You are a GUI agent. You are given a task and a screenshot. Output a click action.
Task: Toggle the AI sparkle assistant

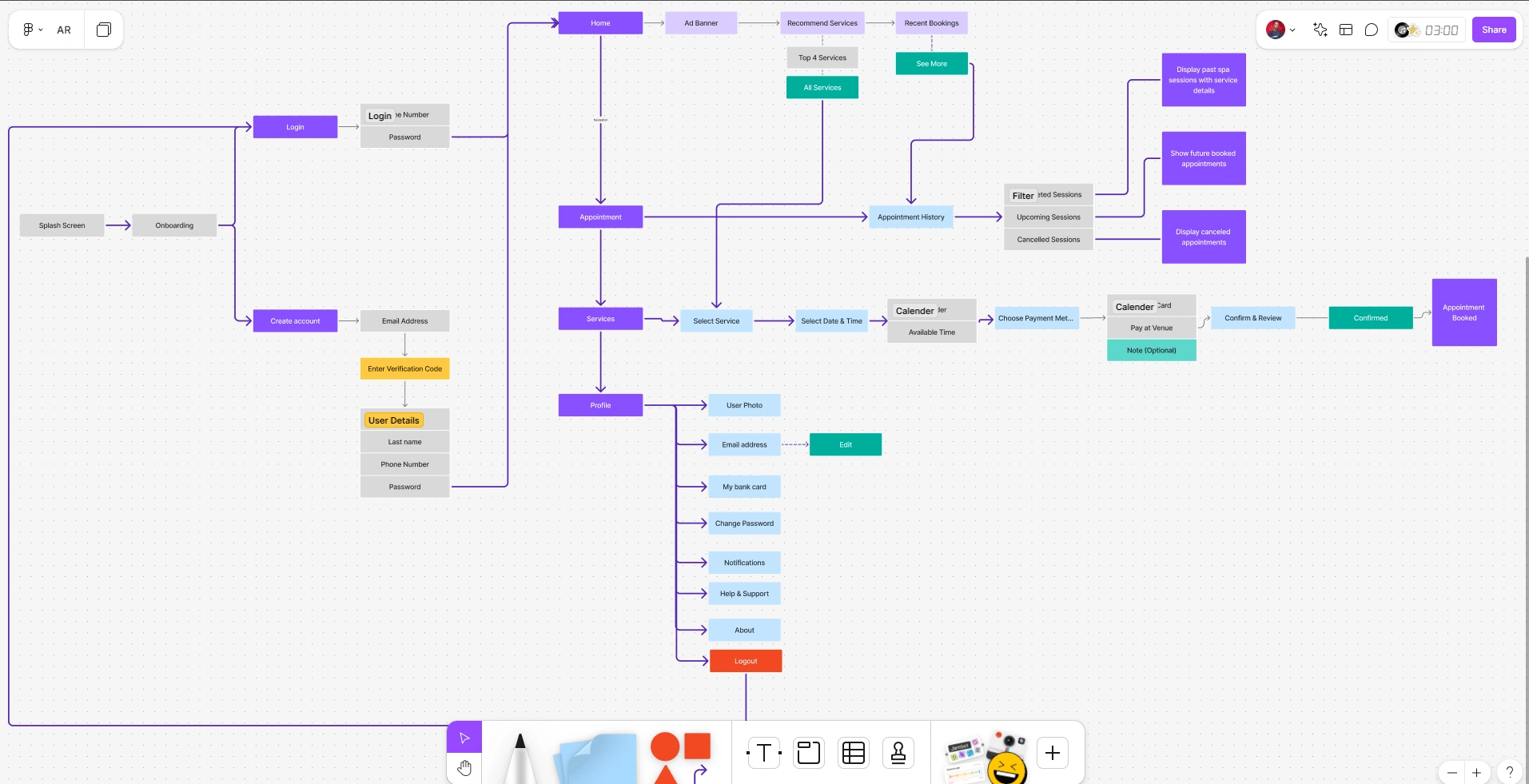(x=1320, y=30)
